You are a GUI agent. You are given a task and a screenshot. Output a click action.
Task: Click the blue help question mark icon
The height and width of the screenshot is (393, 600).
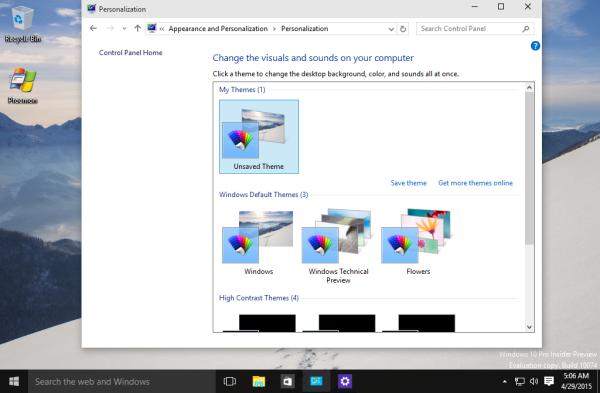click(x=535, y=46)
